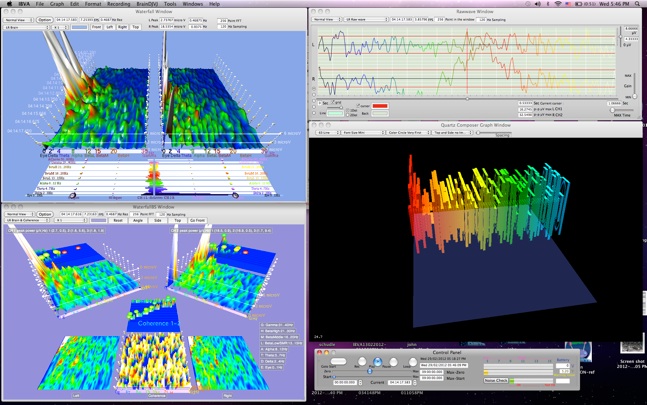Image resolution: width=647 pixels, height=405 pixels.
Task: Click the Current time field 04:14:17.583
Action: point(399,383)
